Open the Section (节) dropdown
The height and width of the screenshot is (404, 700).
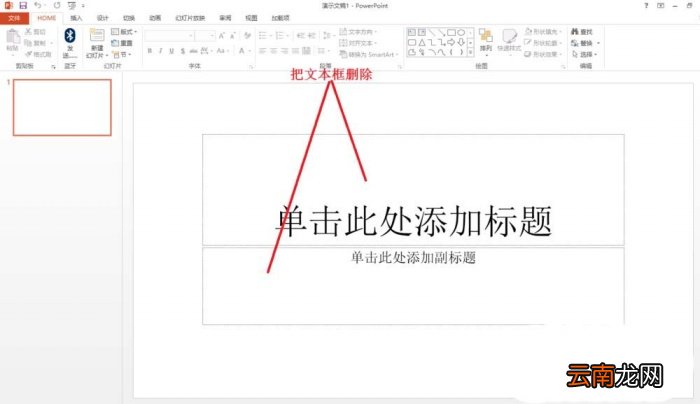point(122,54)
